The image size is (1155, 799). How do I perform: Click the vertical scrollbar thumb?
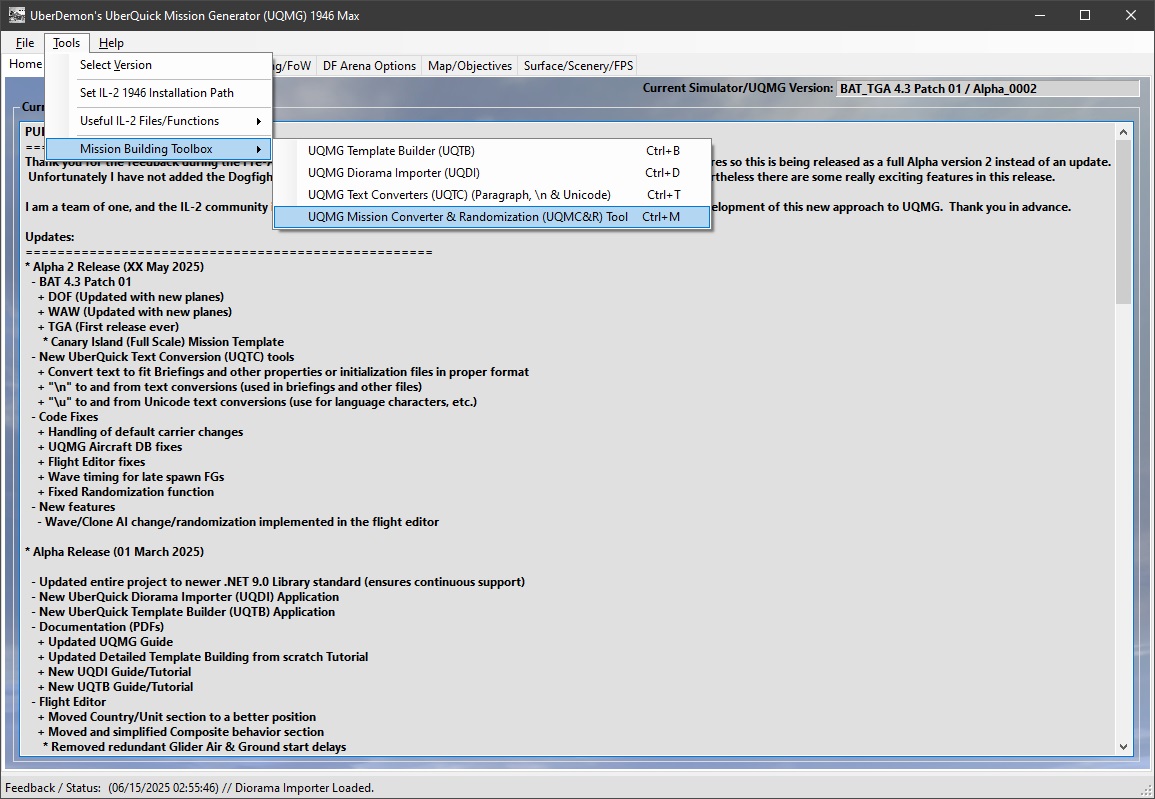1123,222
